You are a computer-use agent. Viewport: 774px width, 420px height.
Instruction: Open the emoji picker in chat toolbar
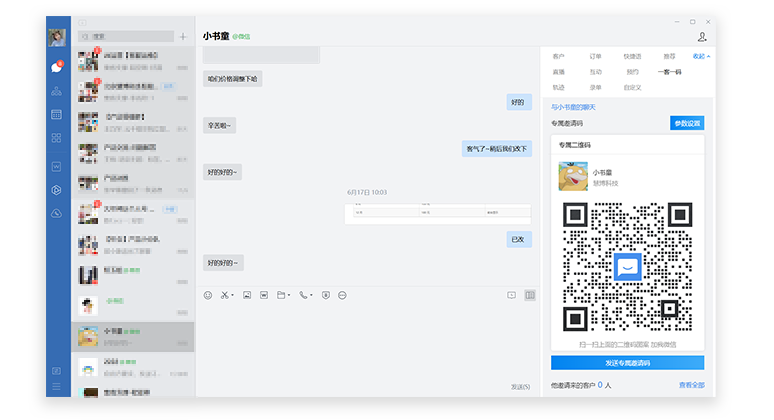tap(208, 295)
